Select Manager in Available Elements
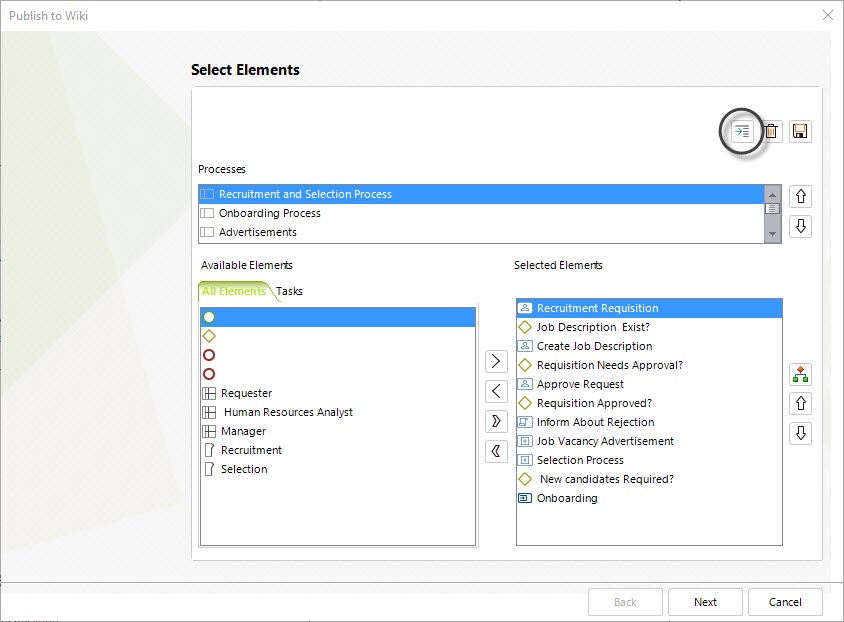 [338, 432]
